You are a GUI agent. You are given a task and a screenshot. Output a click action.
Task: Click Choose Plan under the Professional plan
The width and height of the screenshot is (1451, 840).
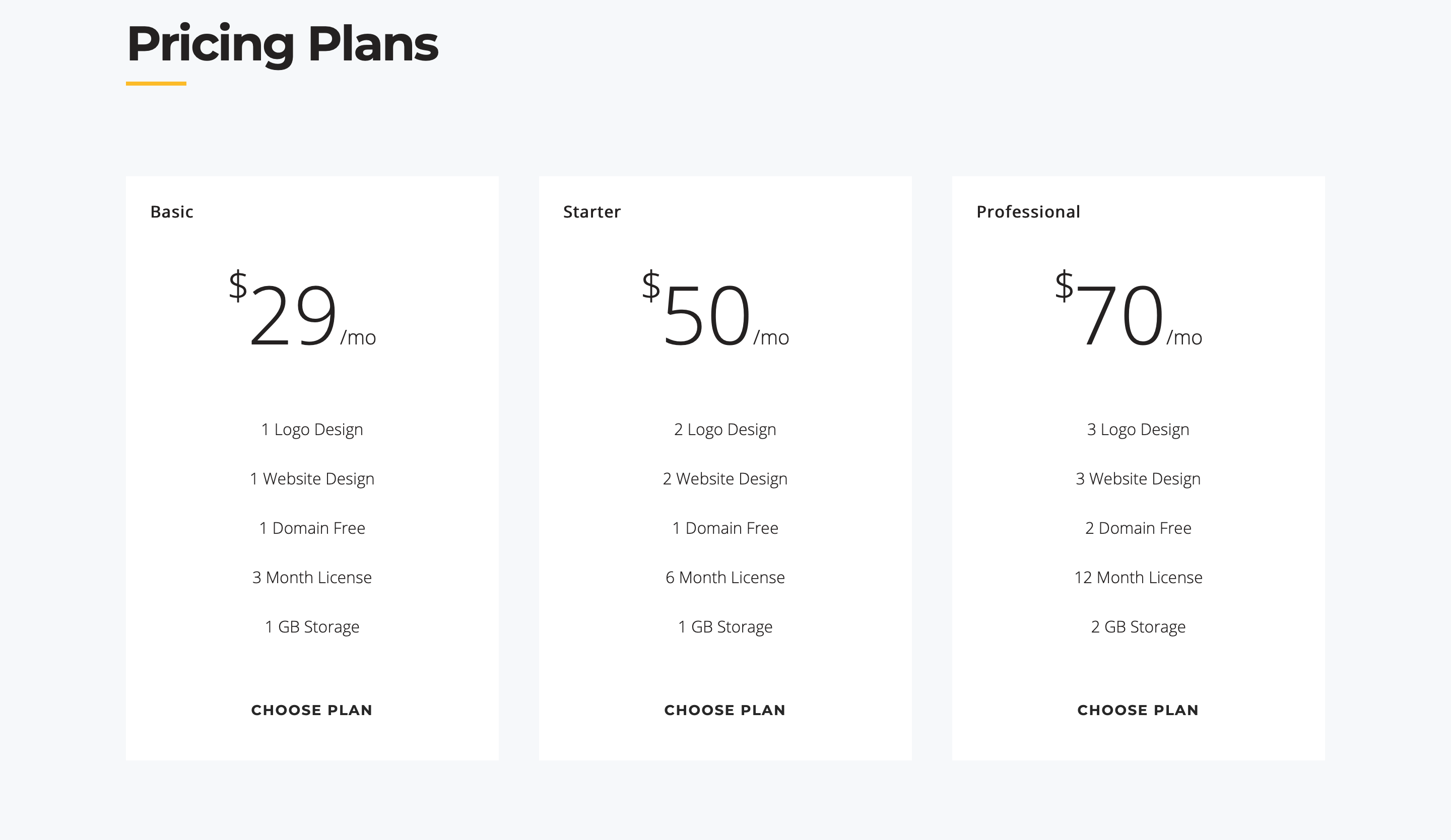pyautogui.click(x=1138, y=710)
